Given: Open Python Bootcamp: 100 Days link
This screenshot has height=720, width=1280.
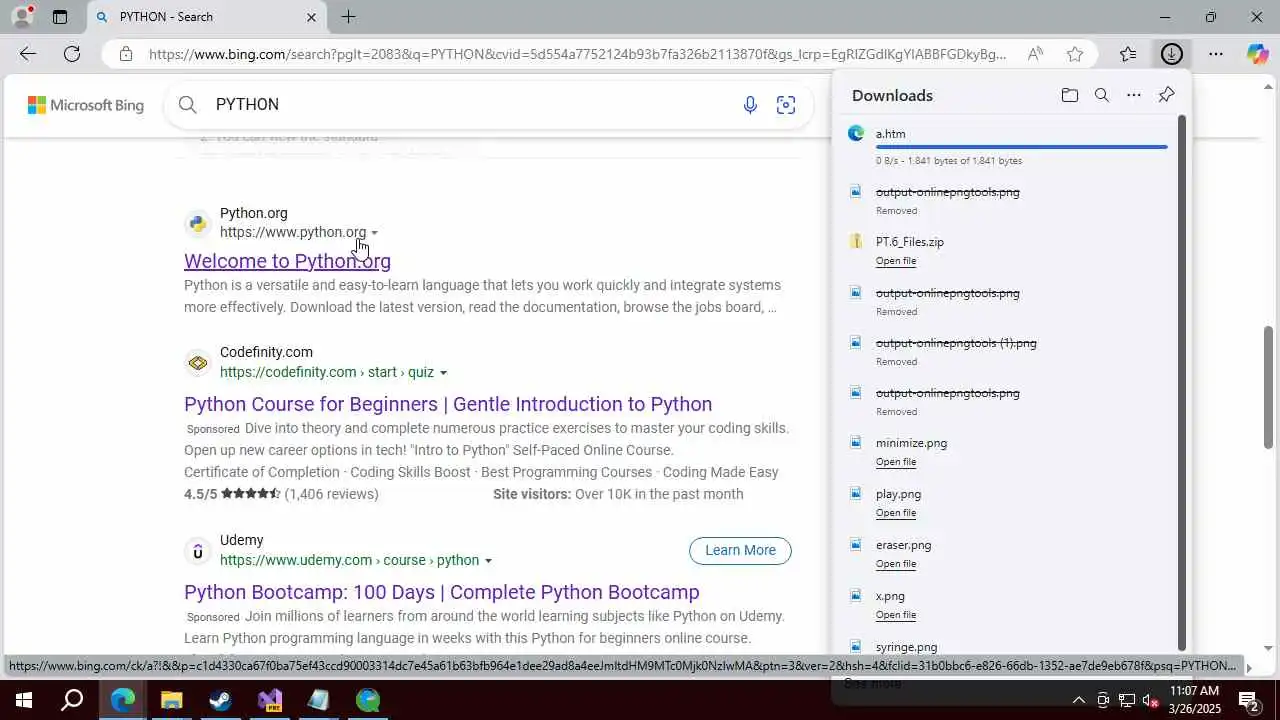Looking at the screenshot, I should pos(442,592).
